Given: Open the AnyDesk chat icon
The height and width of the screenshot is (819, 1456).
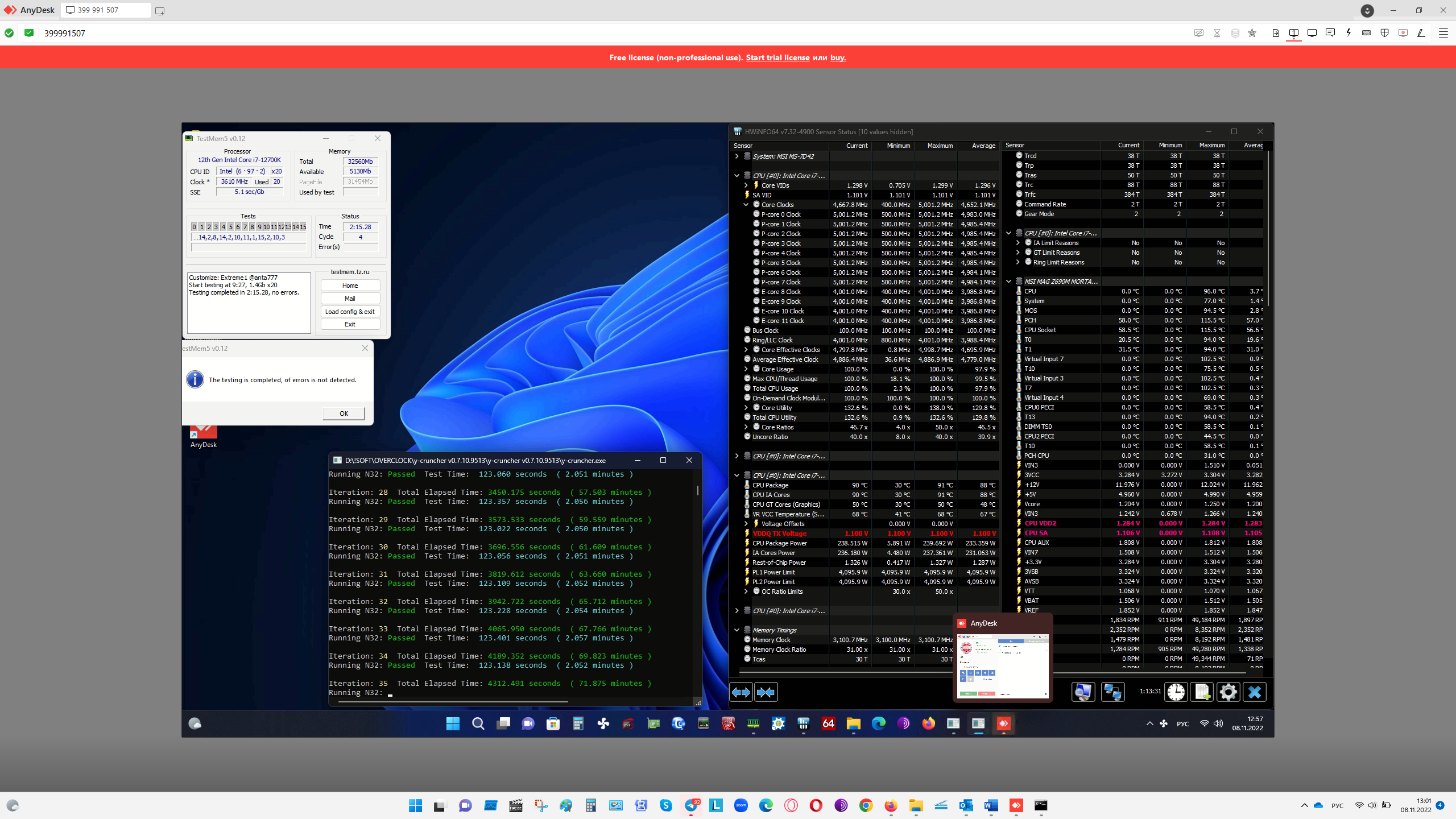Looking at the screenshot, I should [1330, 33].
